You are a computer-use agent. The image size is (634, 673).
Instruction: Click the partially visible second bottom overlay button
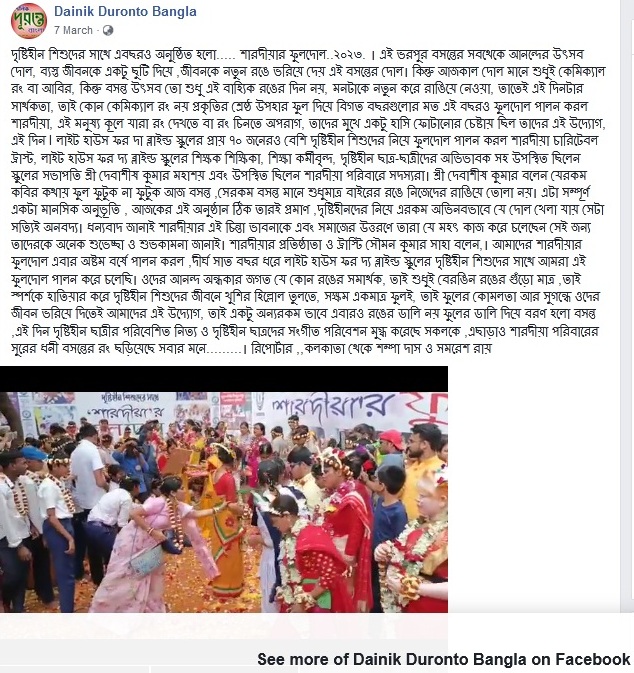click(223, 670)
